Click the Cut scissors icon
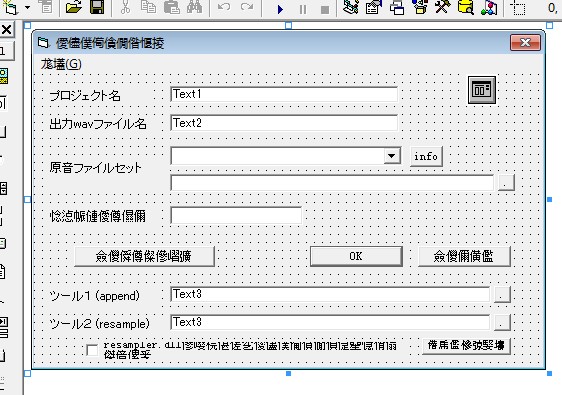This screenshot has width=562, height=395. click(125, 7)
